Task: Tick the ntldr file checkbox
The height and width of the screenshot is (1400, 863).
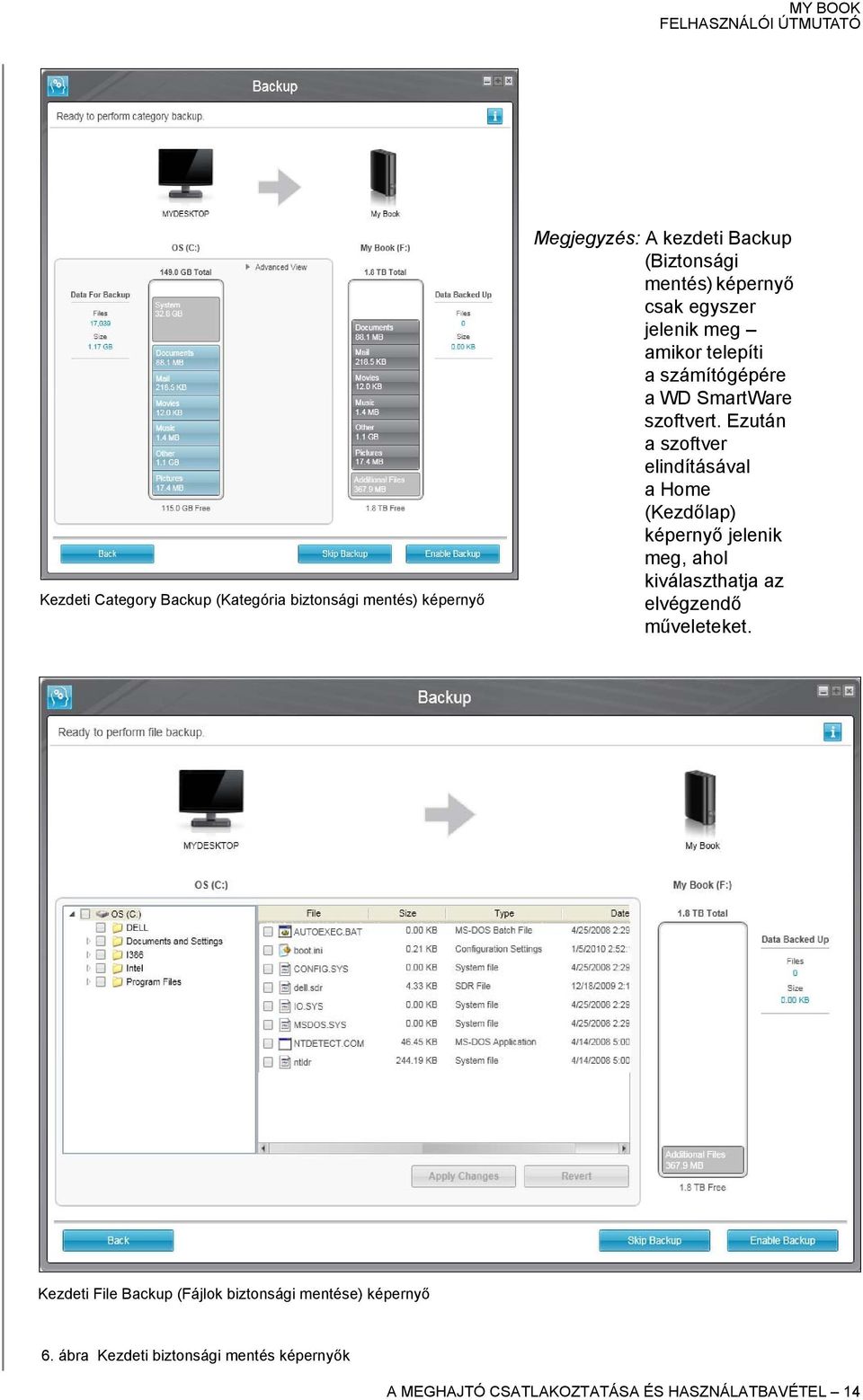Action: [268, 1062]
